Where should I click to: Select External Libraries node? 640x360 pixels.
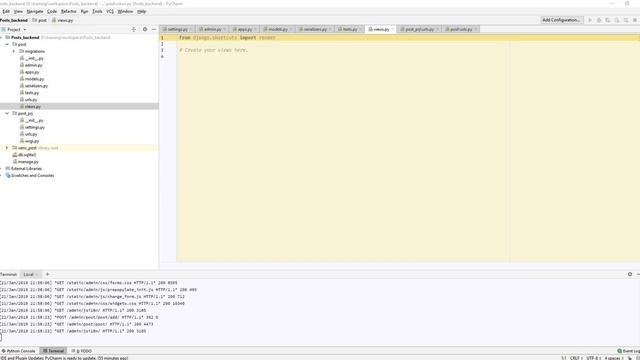(26, 169)
